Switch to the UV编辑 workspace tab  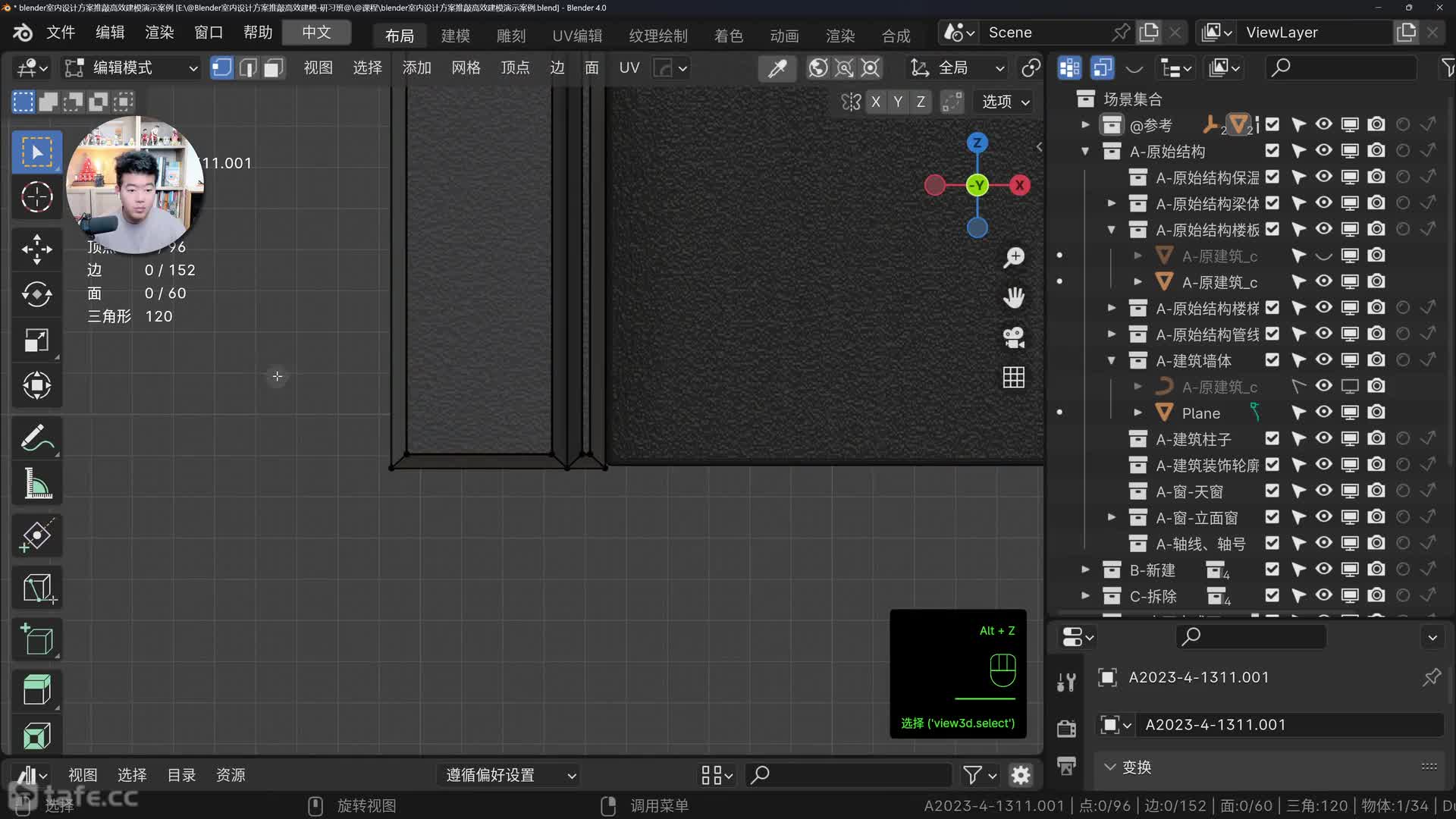click(576, 36)
